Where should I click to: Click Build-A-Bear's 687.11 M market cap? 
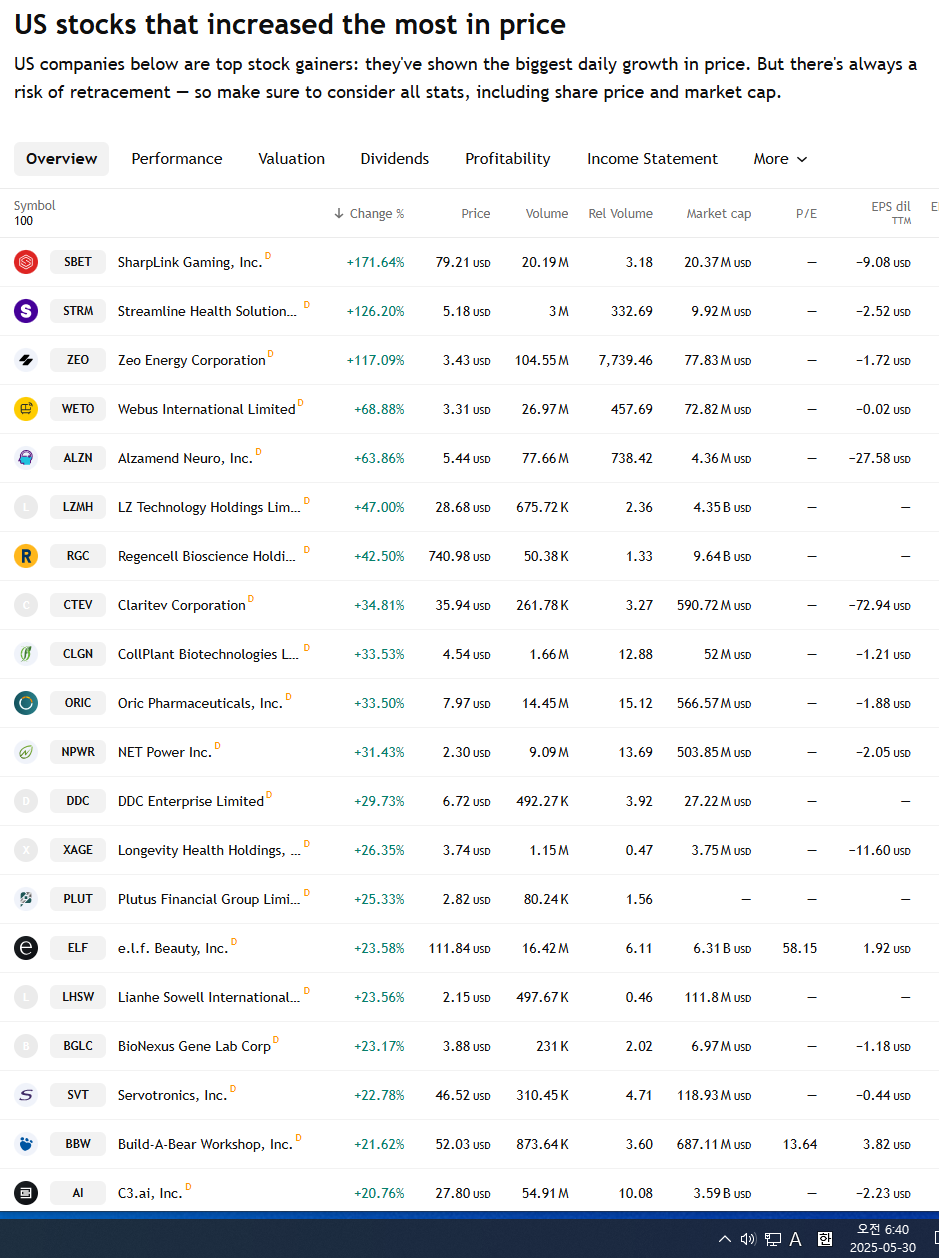coord(714,1144)
